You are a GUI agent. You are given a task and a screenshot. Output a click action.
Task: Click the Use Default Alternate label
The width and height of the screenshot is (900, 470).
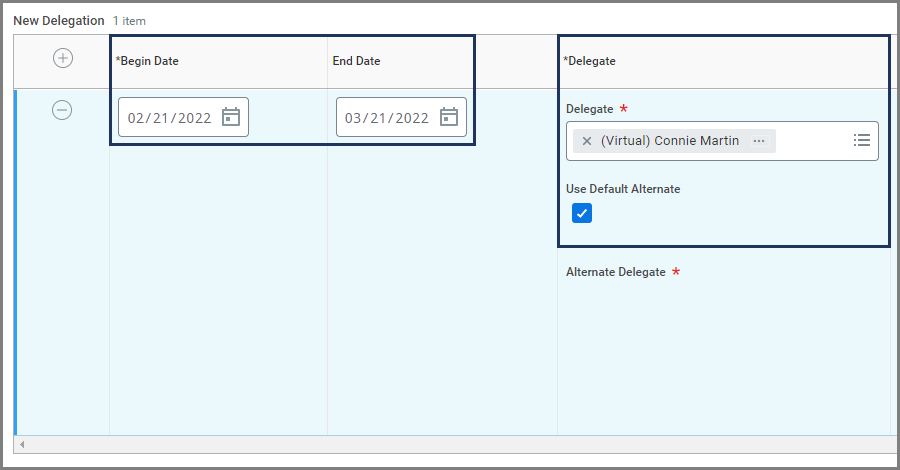pyautogui.click(x=623, y=189)
